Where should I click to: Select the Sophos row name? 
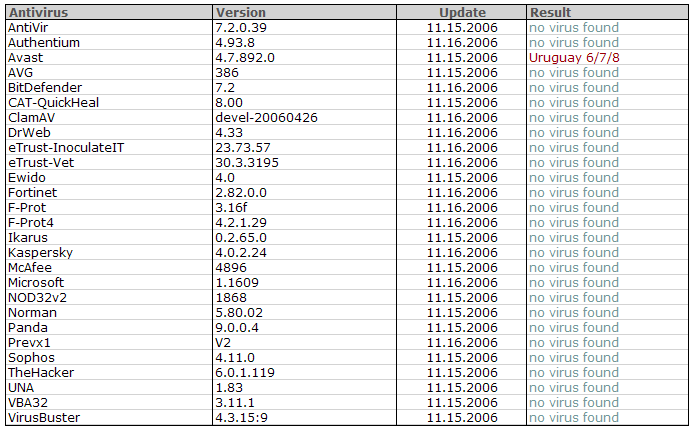(31, 358)
